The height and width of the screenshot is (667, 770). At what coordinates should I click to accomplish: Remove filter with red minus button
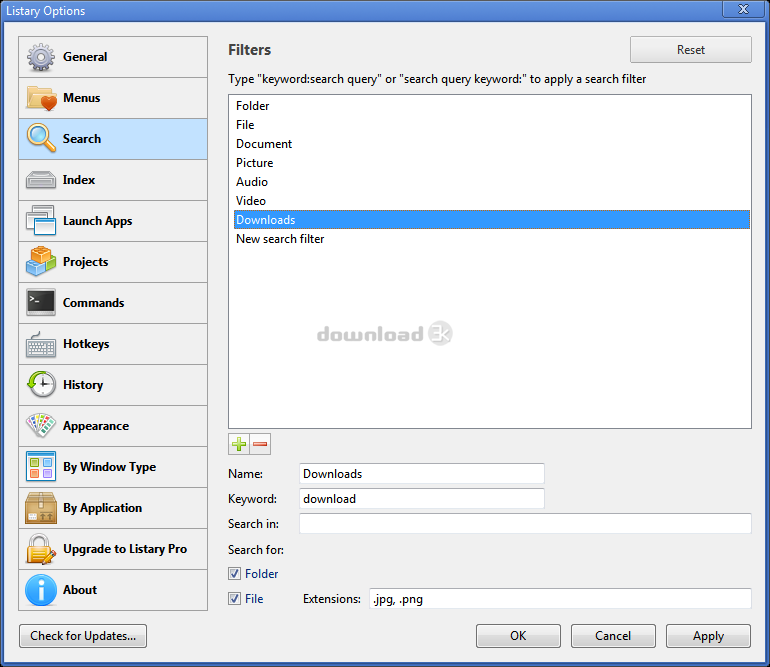pos(260,444)
